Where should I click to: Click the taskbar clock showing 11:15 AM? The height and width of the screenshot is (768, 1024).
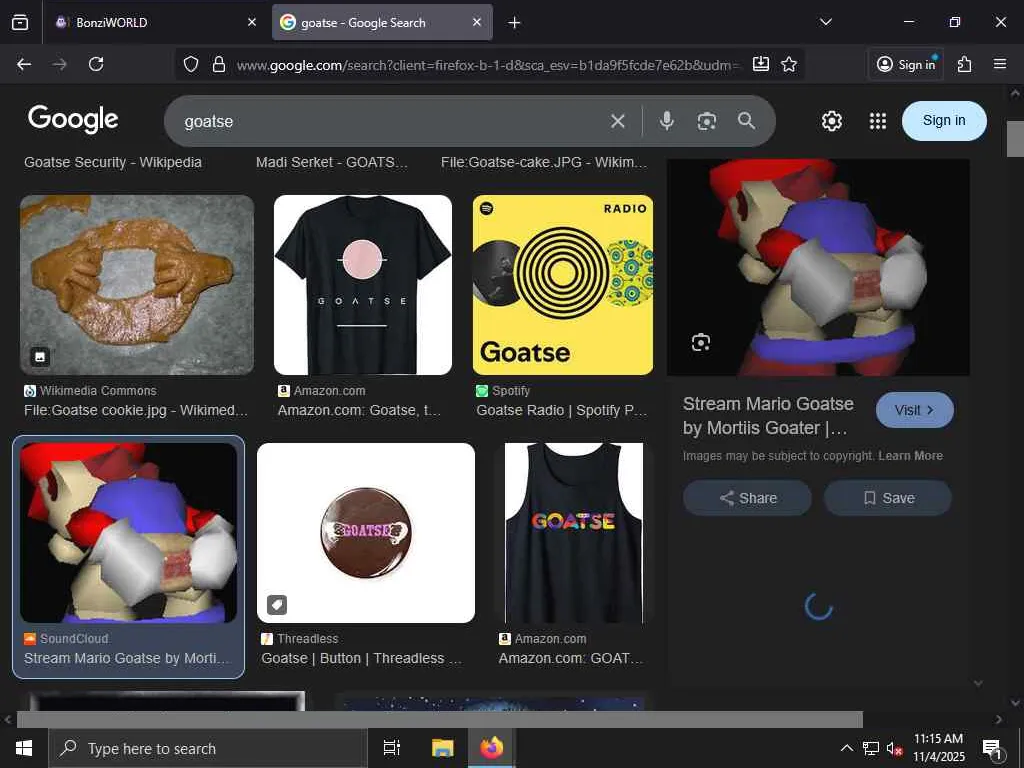[938, 748]
